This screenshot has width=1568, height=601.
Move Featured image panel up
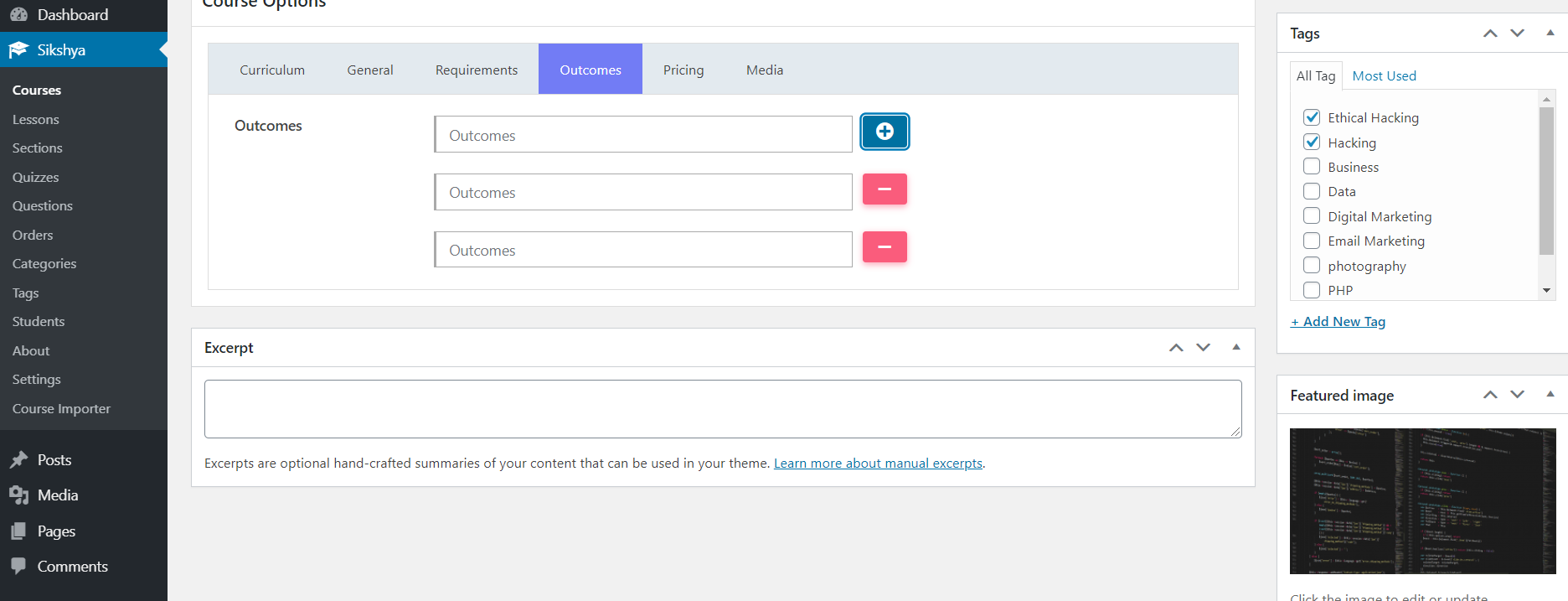[1490, 395]
